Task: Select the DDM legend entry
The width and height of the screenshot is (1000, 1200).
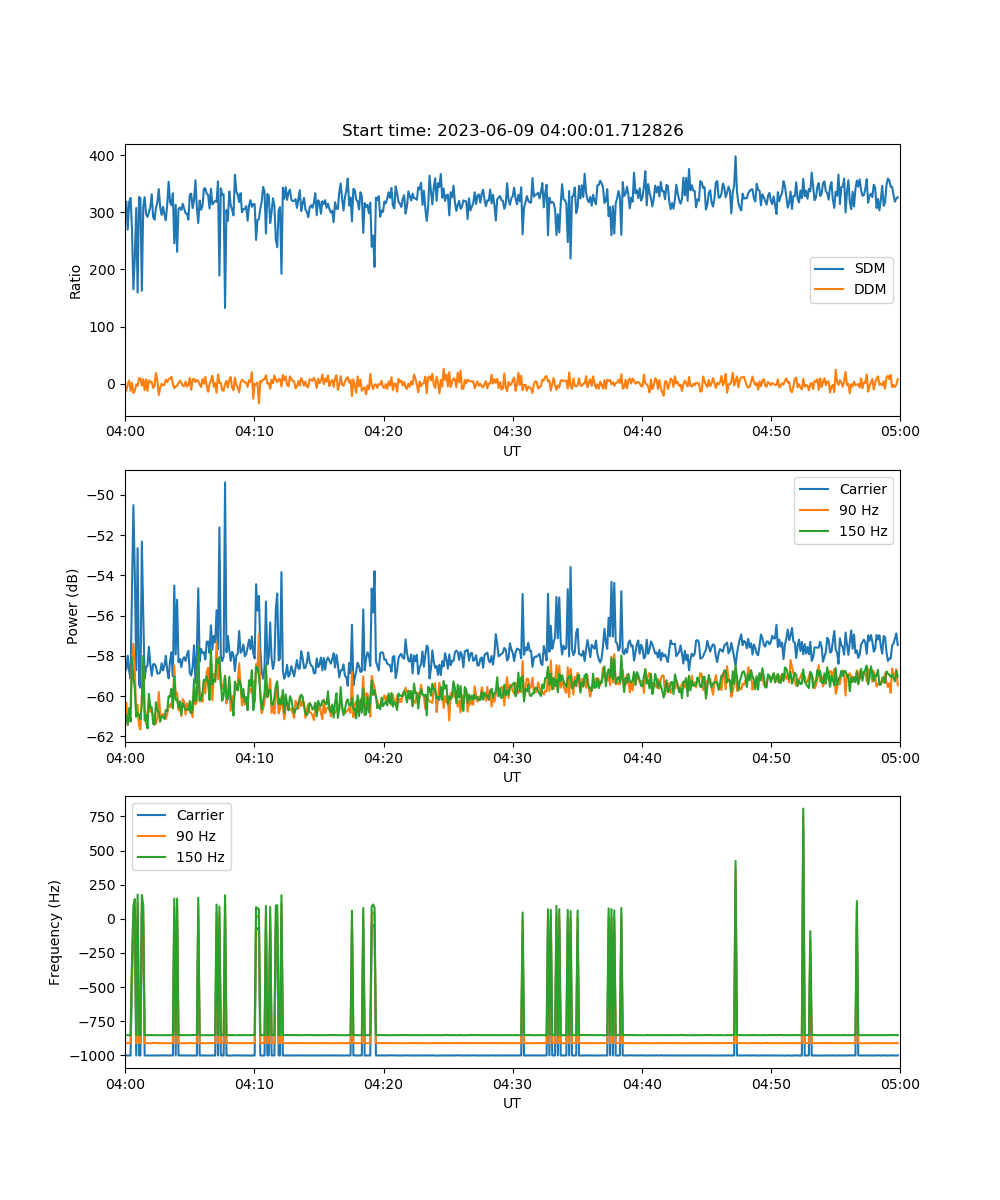Action: 851,291
